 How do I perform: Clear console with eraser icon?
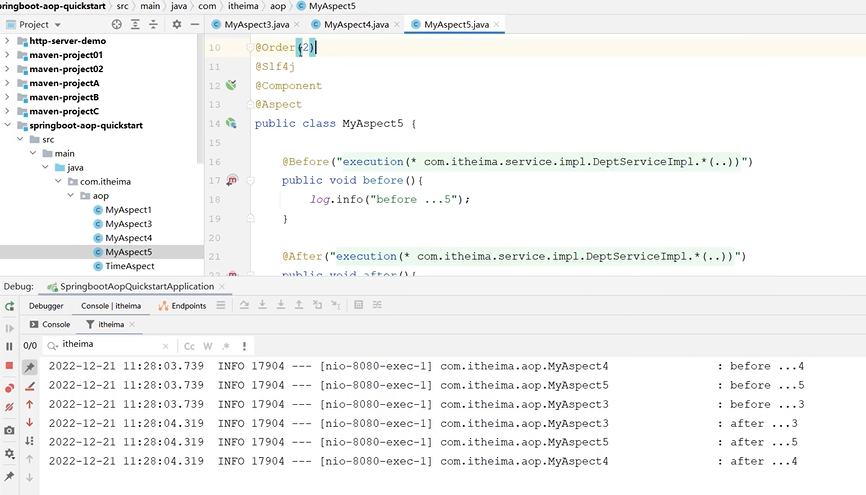pyautogui.click(x=30, y=387)
